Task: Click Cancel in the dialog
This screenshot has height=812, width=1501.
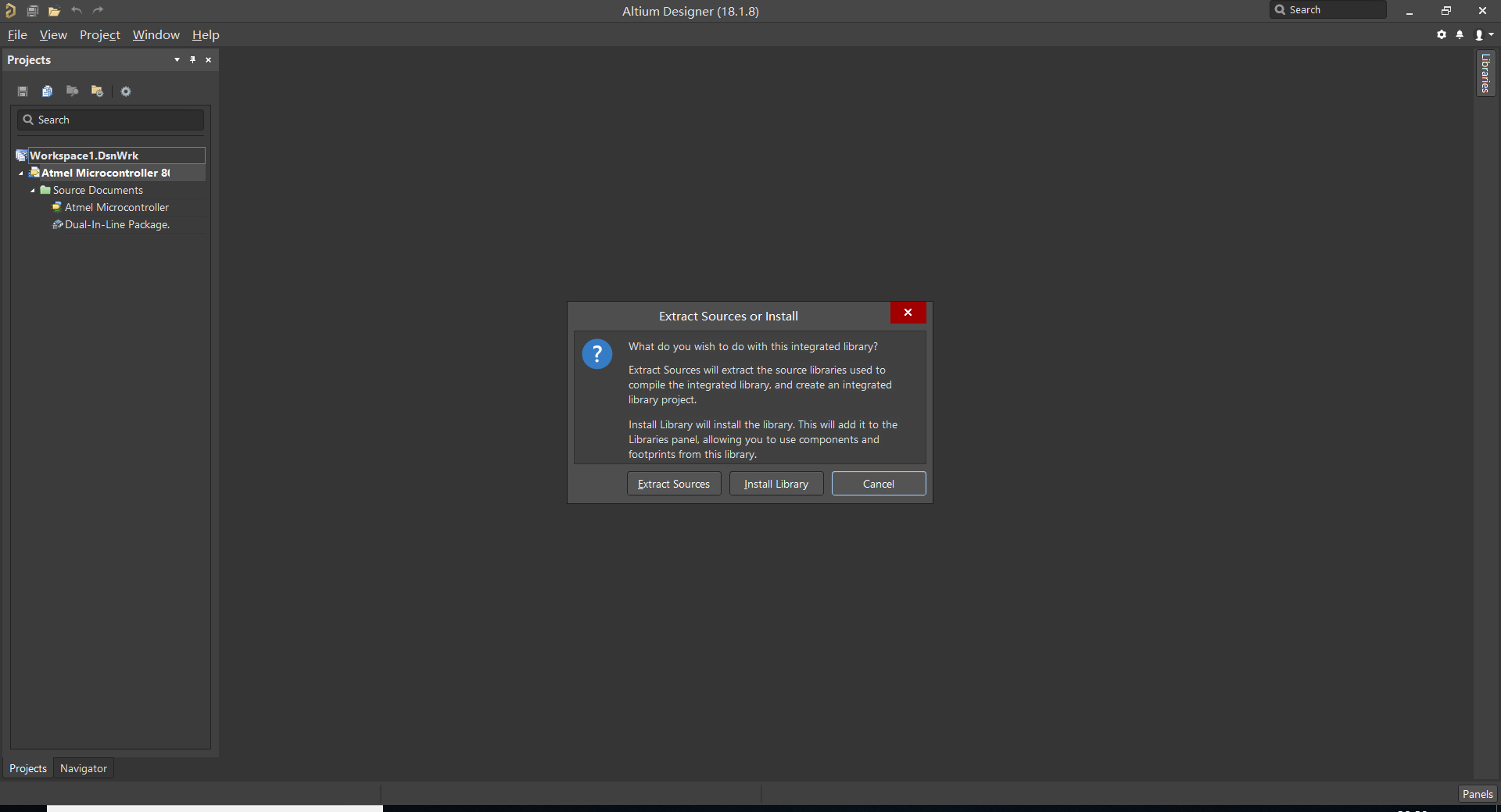Action: 879,484
